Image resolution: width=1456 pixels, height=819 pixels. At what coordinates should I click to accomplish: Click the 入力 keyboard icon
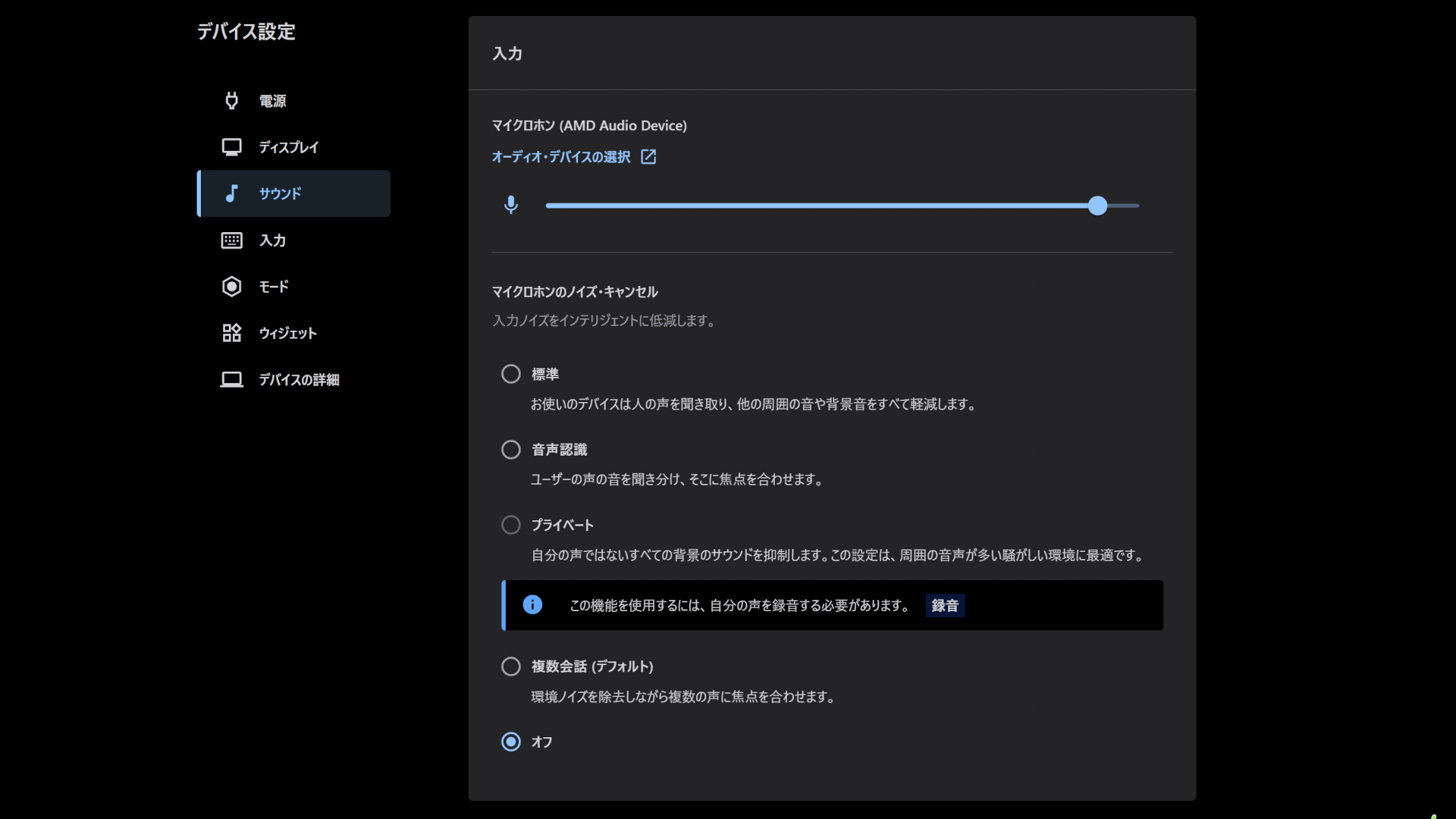[x=231, y=240]
